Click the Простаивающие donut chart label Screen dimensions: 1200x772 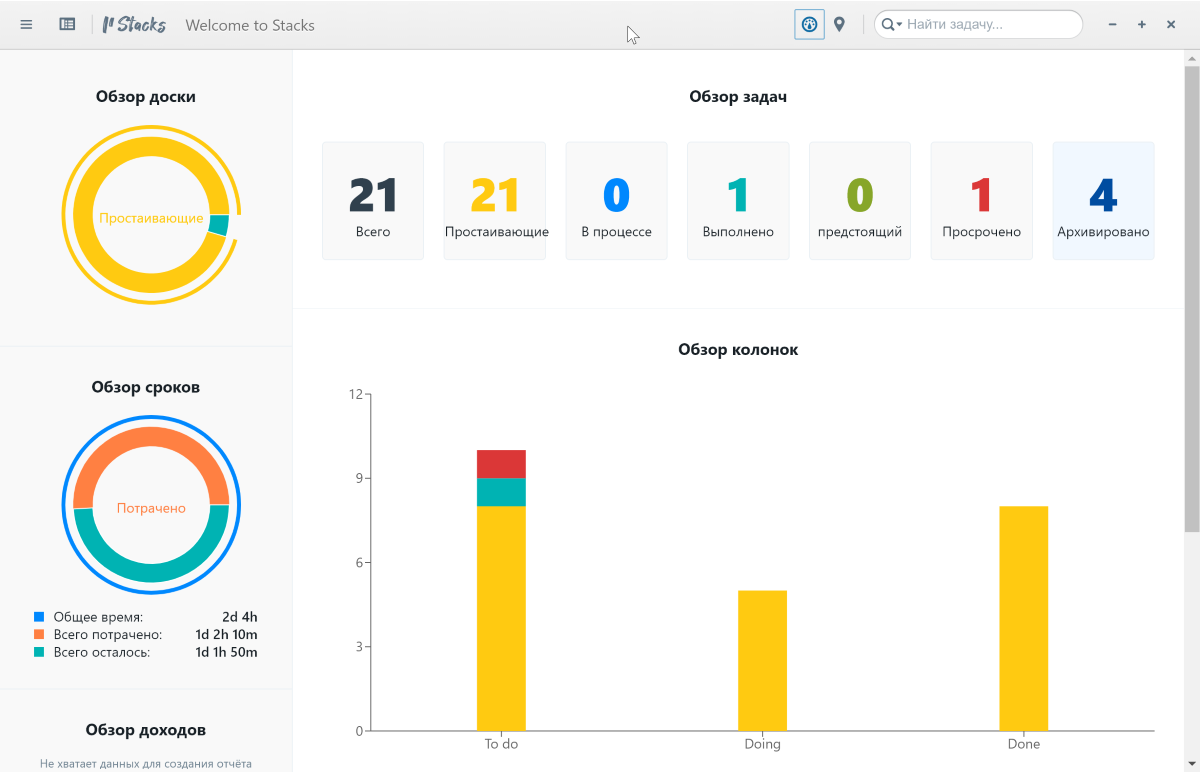151,218
